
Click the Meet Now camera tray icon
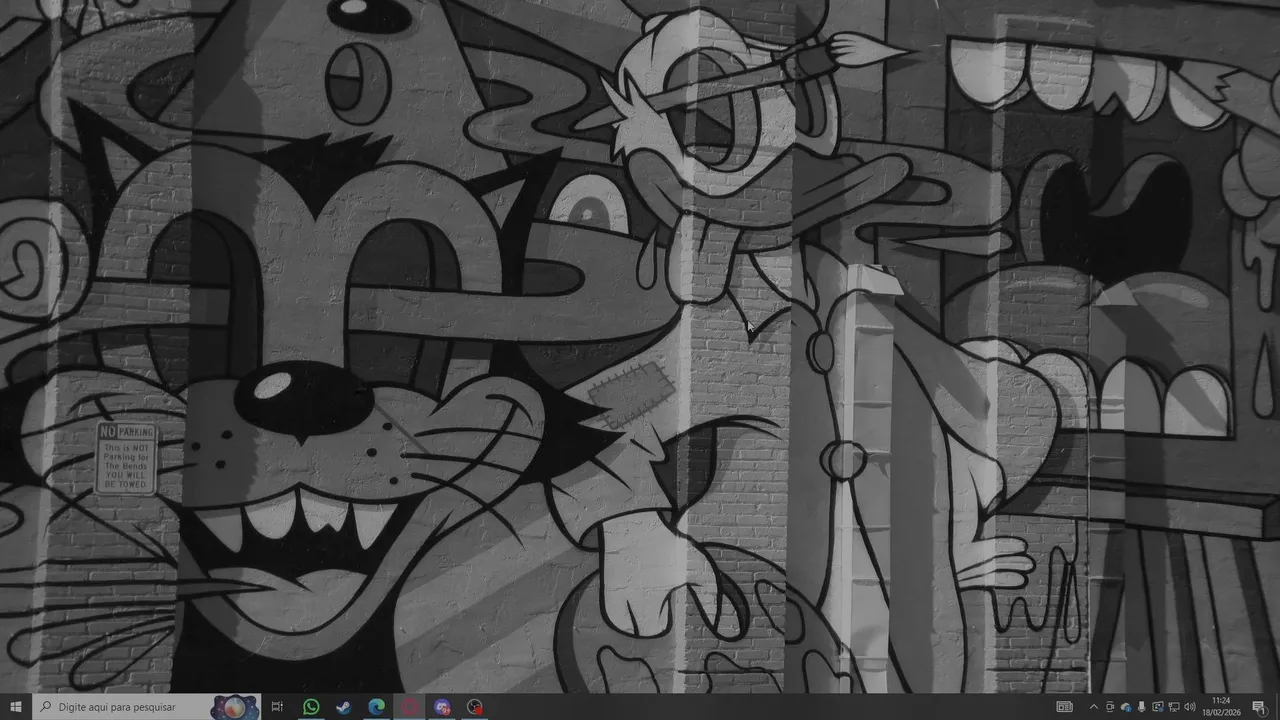pos(1110,707)
